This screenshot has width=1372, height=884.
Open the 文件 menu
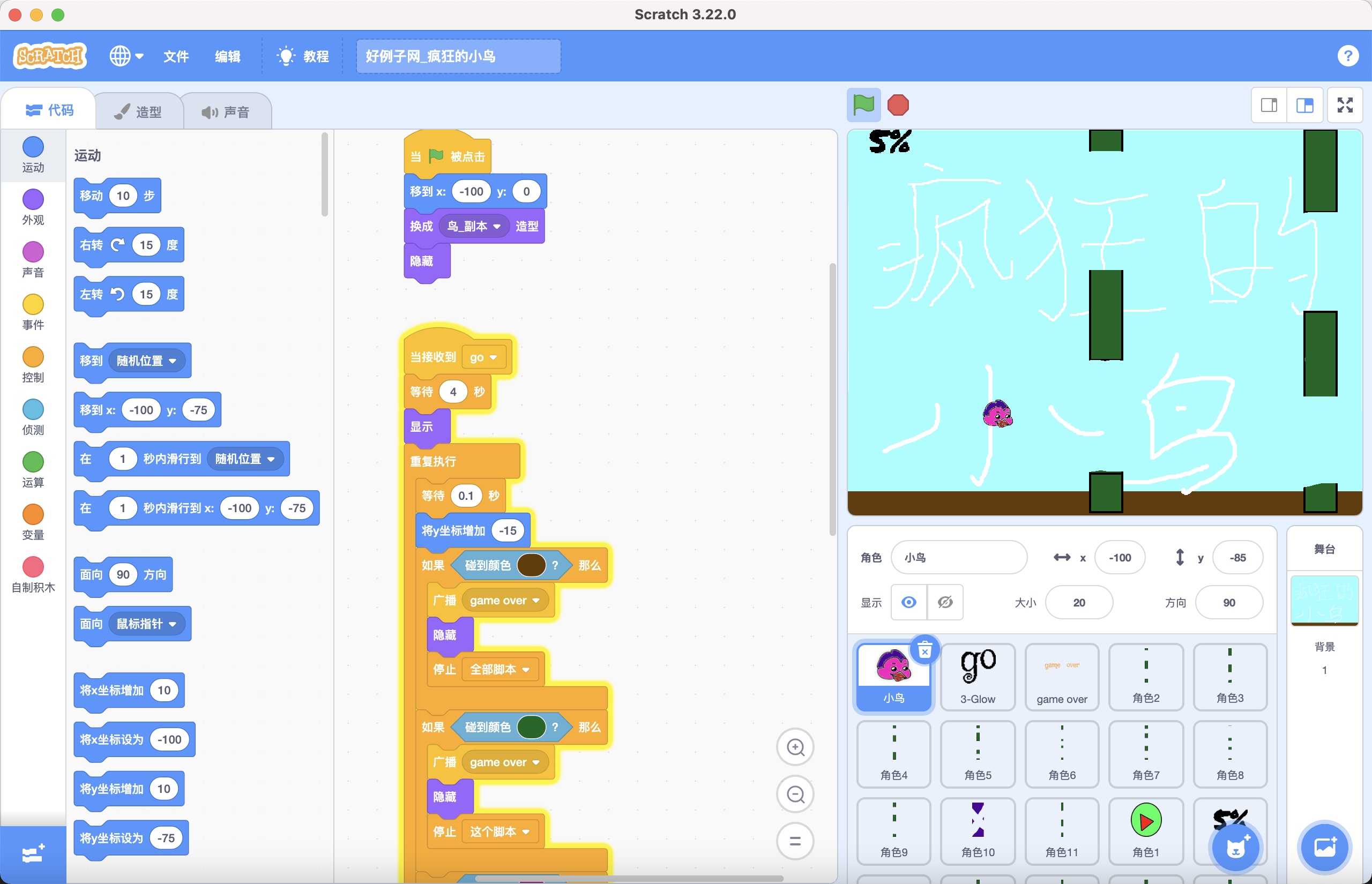pos(176,56)
